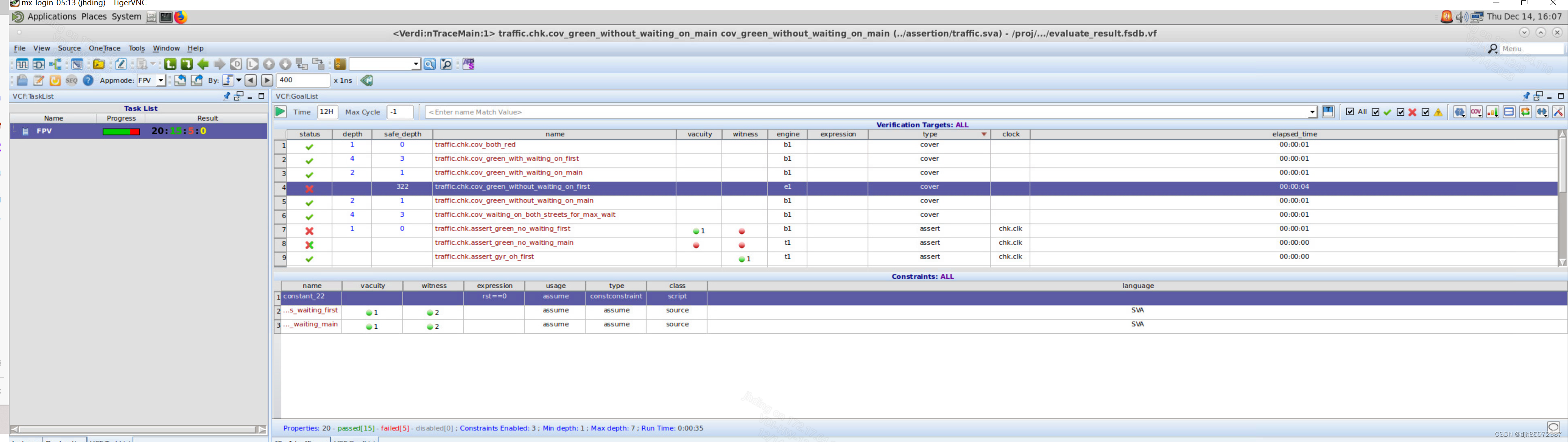Viewport: 1568px width, 442px height.
Task: Click the tools/repair icon in the GoalList toolbar
Action: 1558,112
